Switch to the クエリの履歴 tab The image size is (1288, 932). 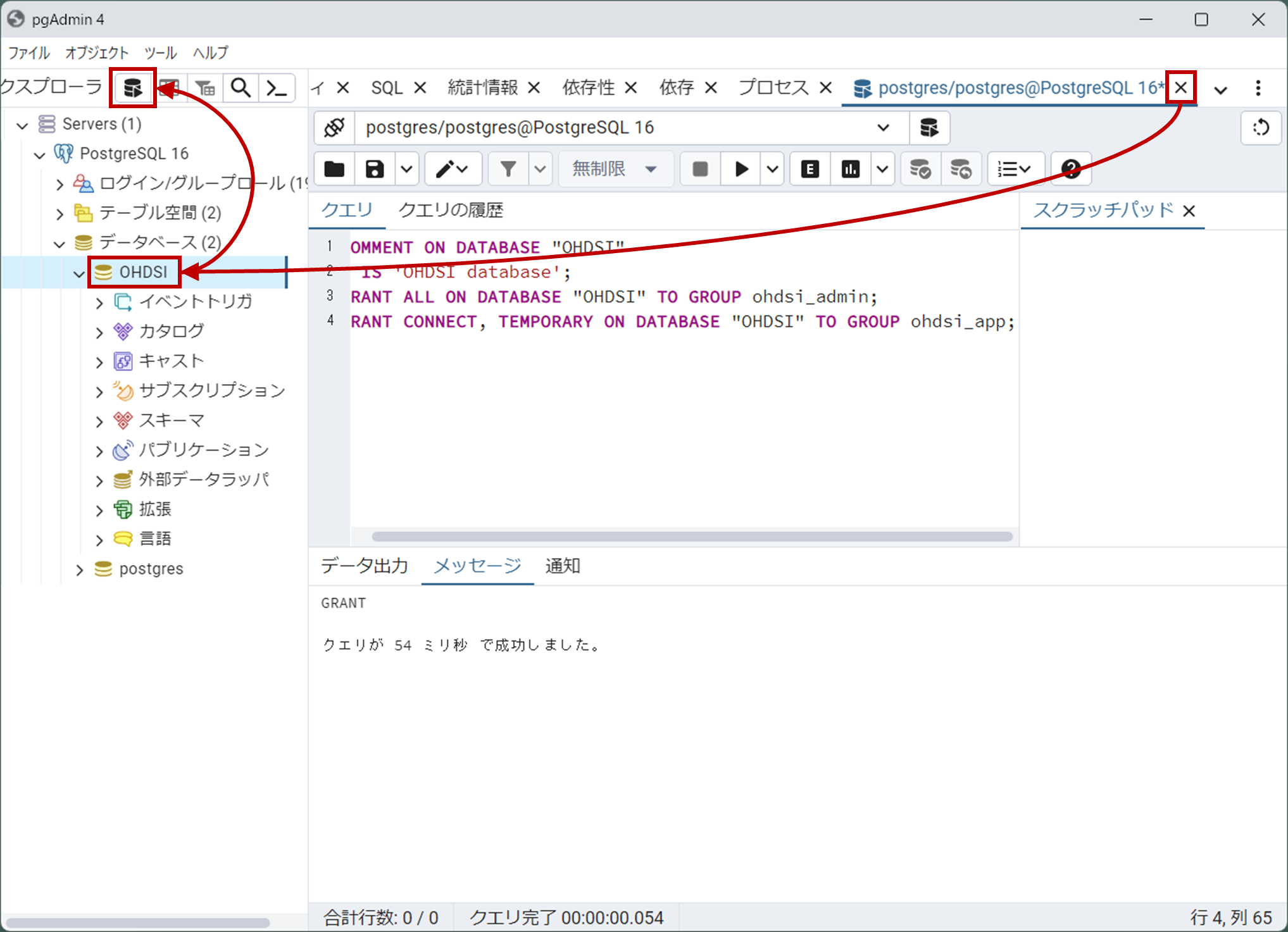(451, 210)
